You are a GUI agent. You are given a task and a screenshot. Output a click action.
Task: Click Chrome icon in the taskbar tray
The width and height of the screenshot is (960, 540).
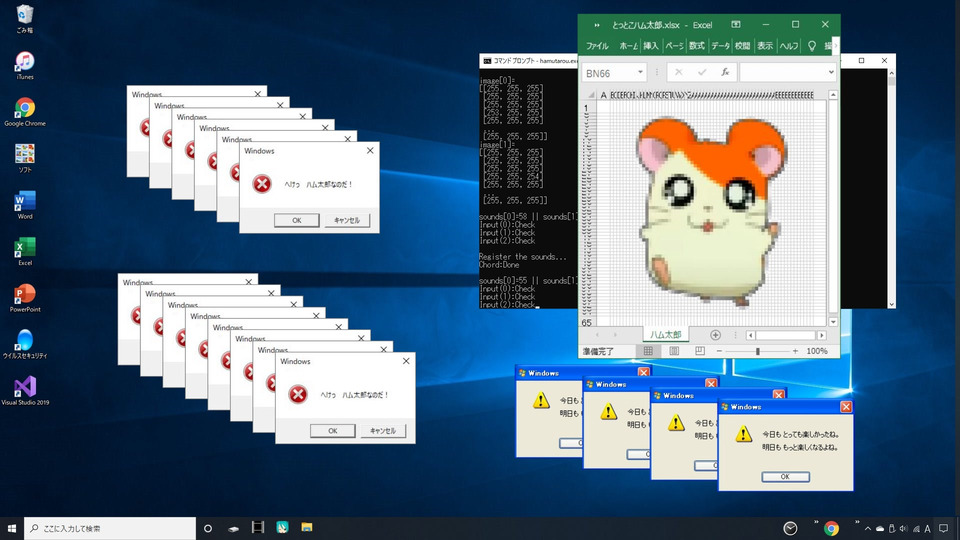[831, 528]
